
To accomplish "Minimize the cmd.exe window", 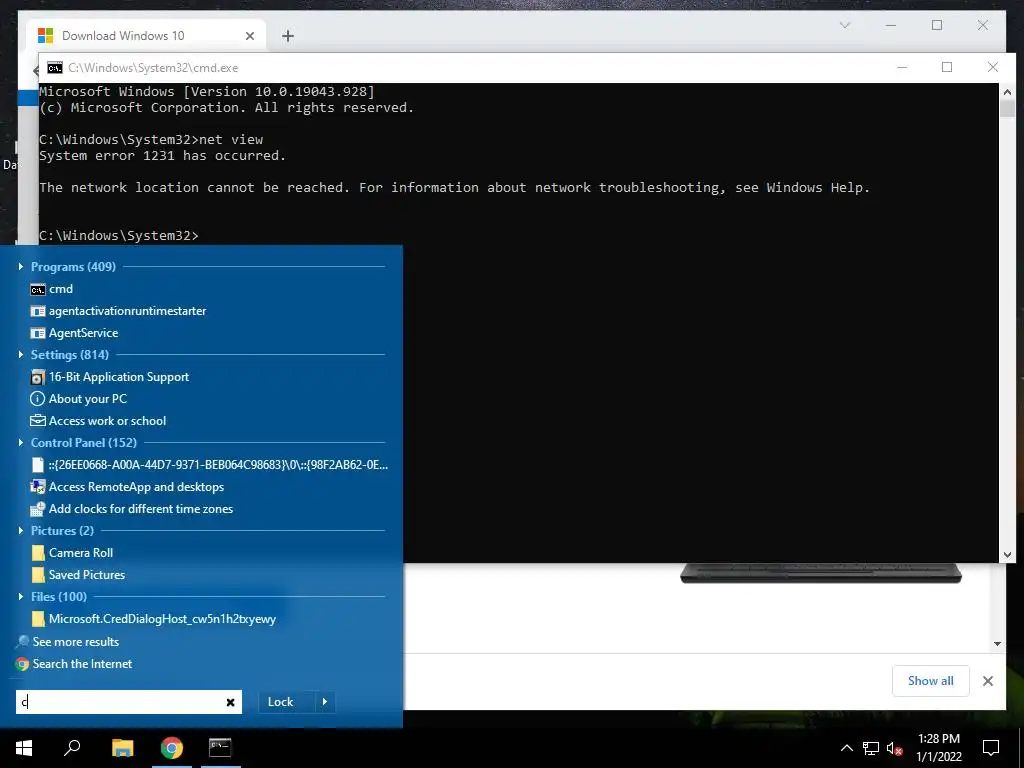I will point(902,67).
